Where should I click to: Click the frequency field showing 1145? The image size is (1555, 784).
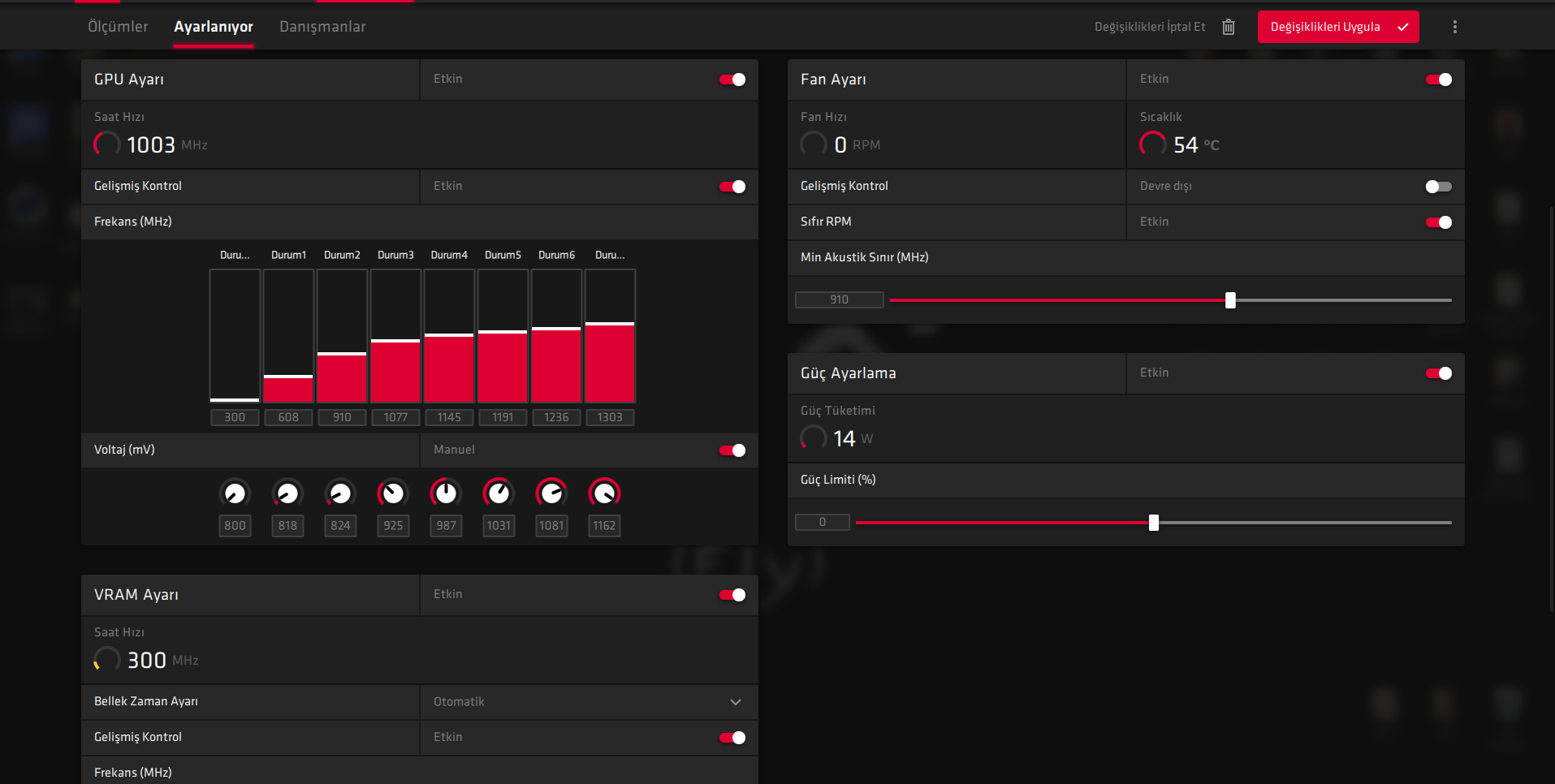tap(449, 417)
